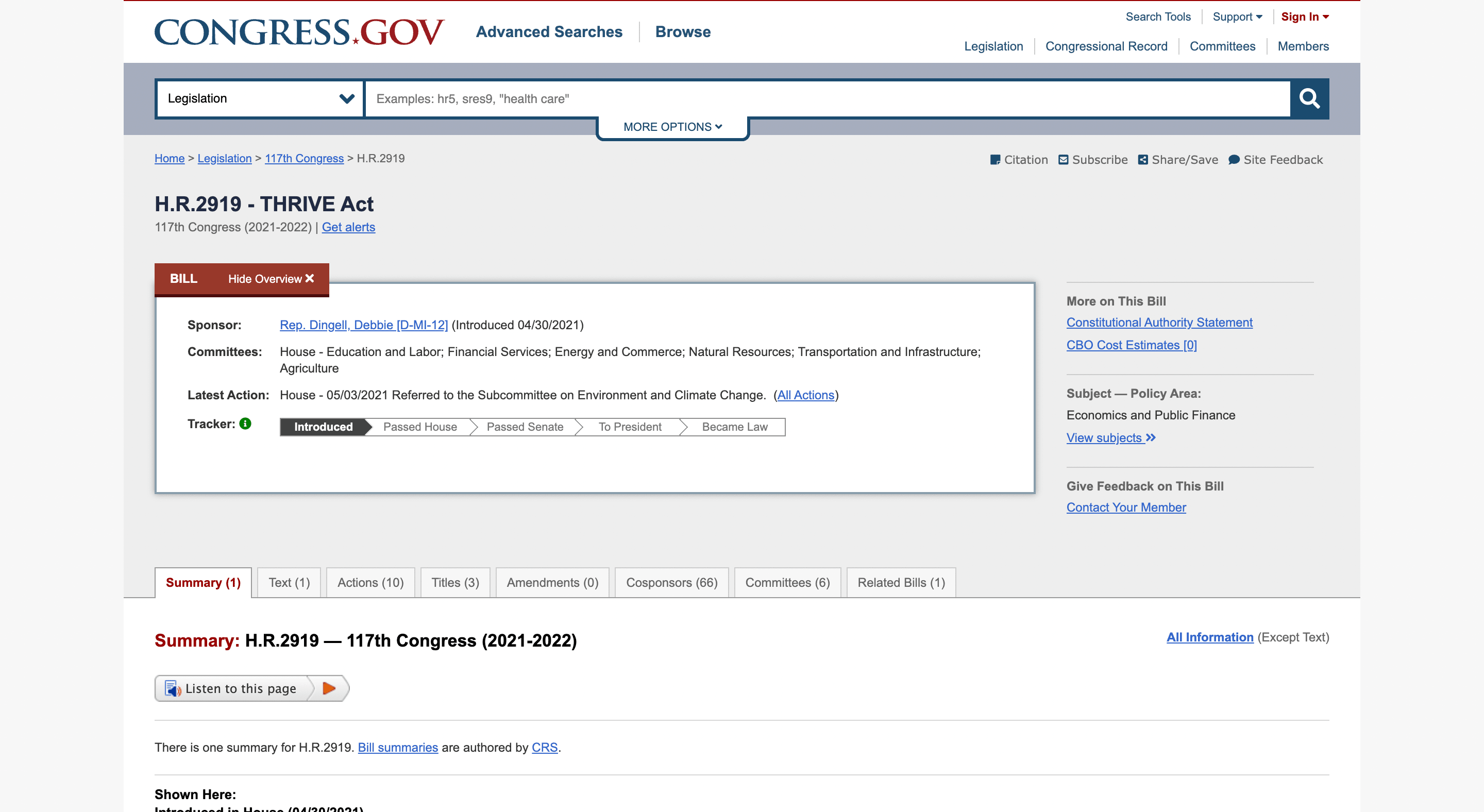This screenshot has height=812, width=1484.
Task: Switch to the Cosponsors (66) tab
Action: click(672, 582)
